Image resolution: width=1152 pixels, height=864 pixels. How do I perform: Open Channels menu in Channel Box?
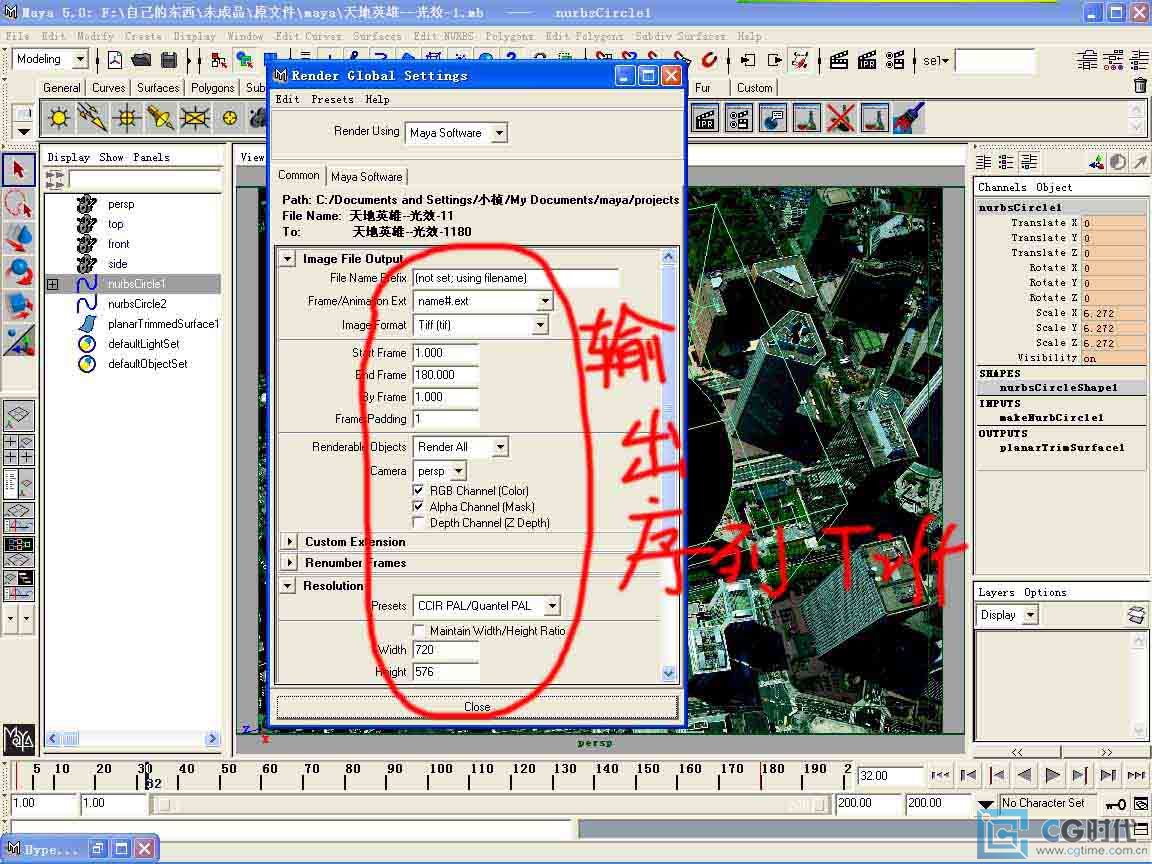click(x=1002, y=187)
